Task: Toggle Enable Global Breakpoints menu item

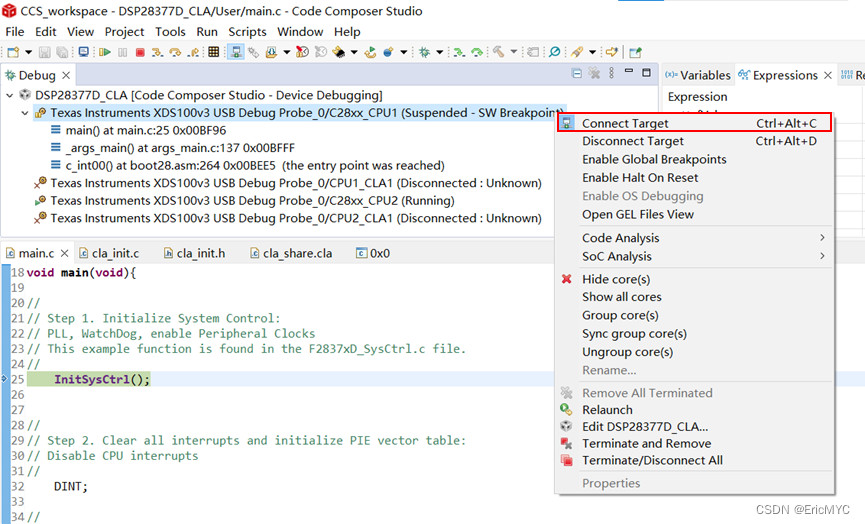Action: (x=695, y=159)
